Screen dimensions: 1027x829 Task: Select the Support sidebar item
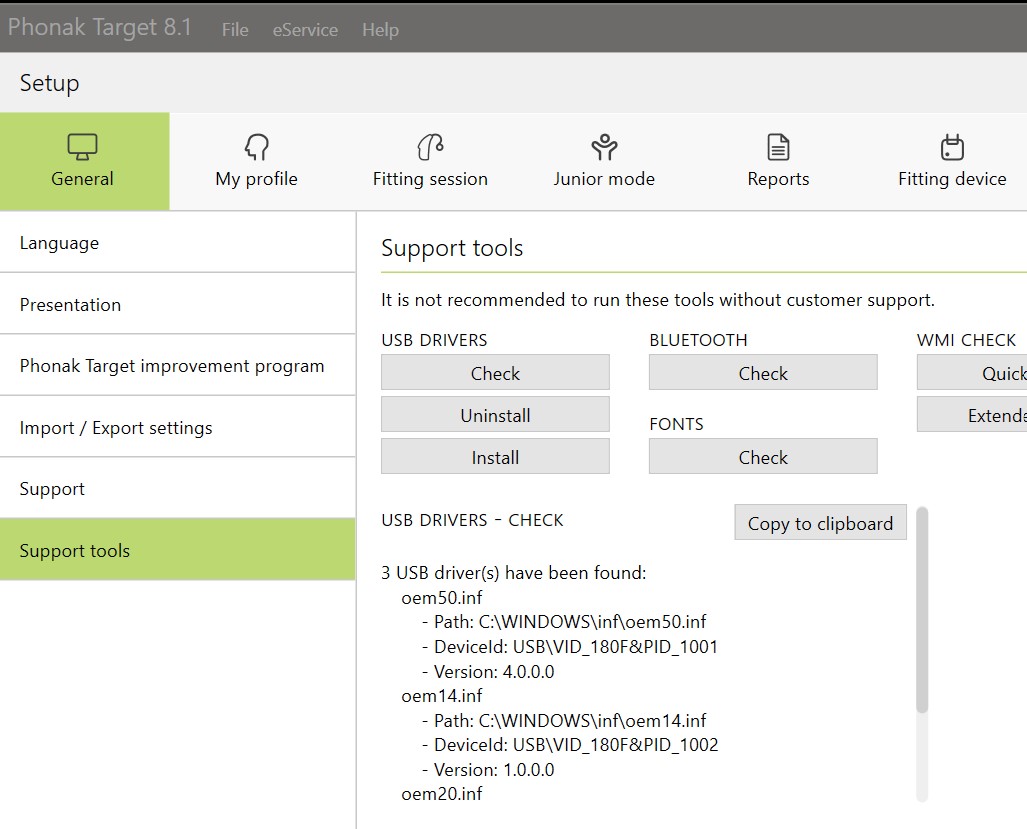[177, 488]
